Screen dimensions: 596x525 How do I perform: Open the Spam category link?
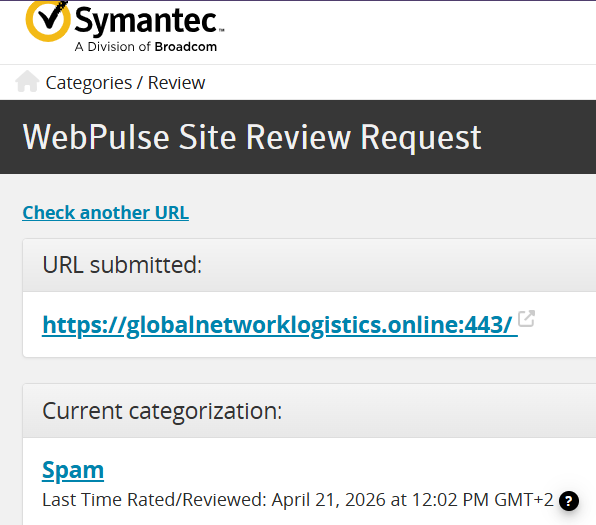pos(73,471)
